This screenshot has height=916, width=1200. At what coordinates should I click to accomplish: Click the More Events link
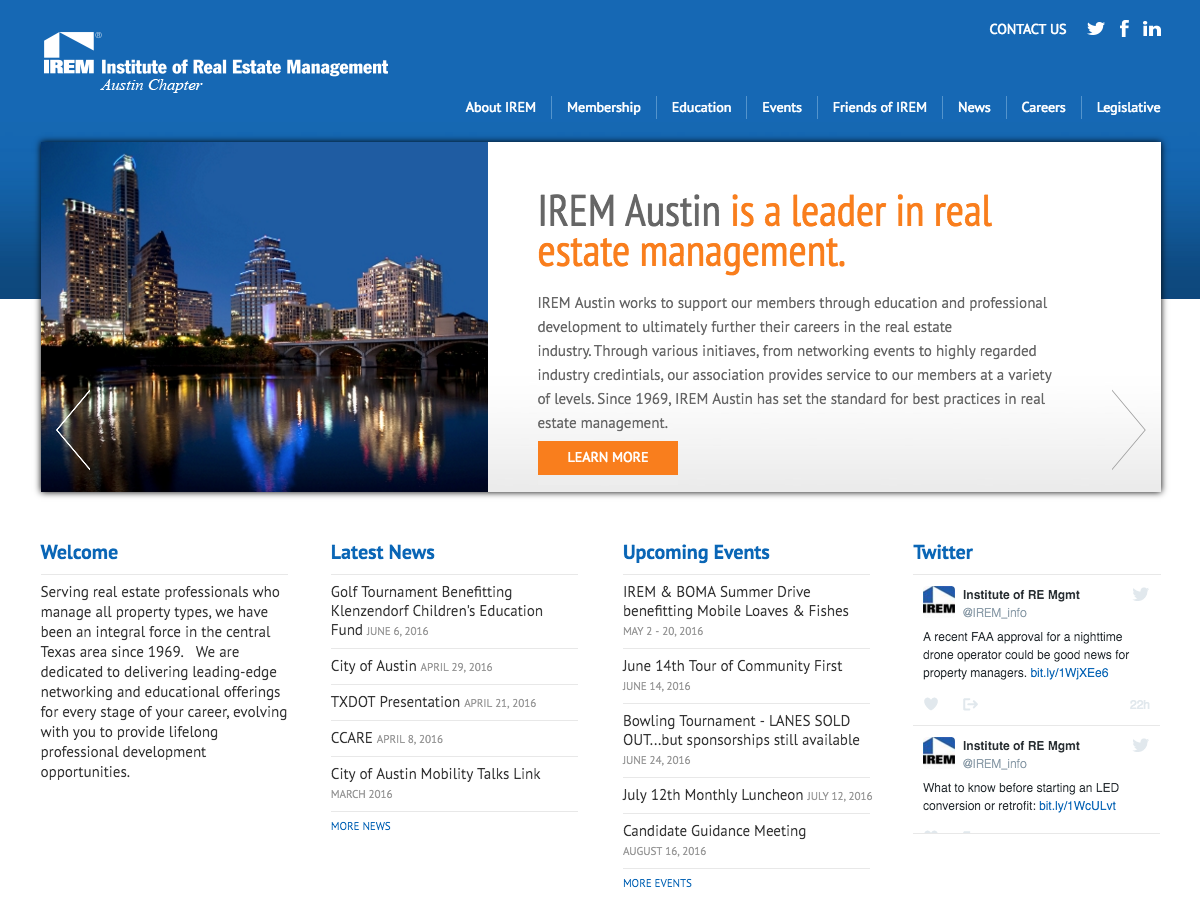click(657, 883)
